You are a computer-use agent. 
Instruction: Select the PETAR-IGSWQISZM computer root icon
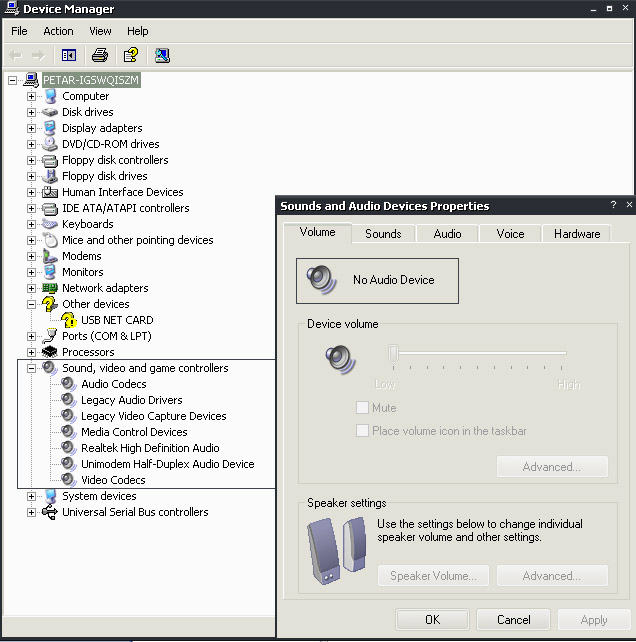tap(31, 80)
